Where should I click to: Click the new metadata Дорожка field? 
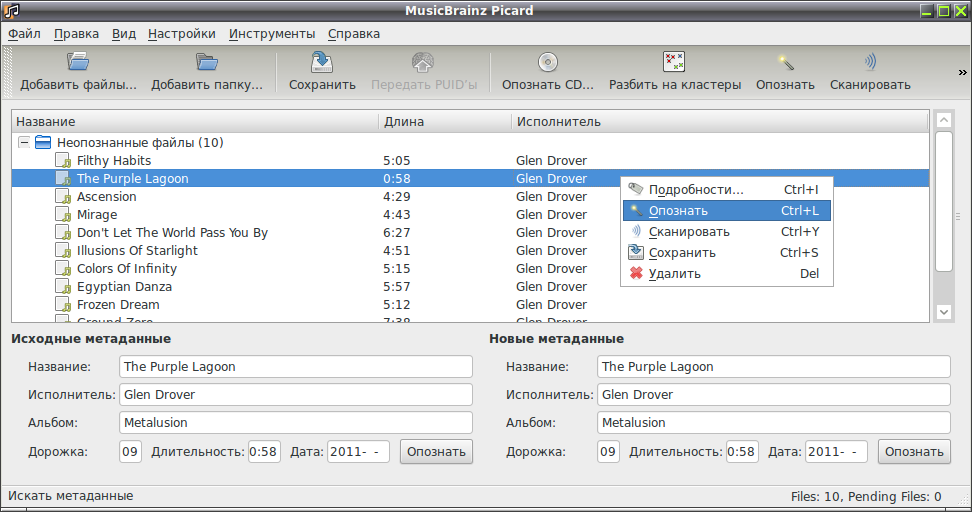[608, 451]
